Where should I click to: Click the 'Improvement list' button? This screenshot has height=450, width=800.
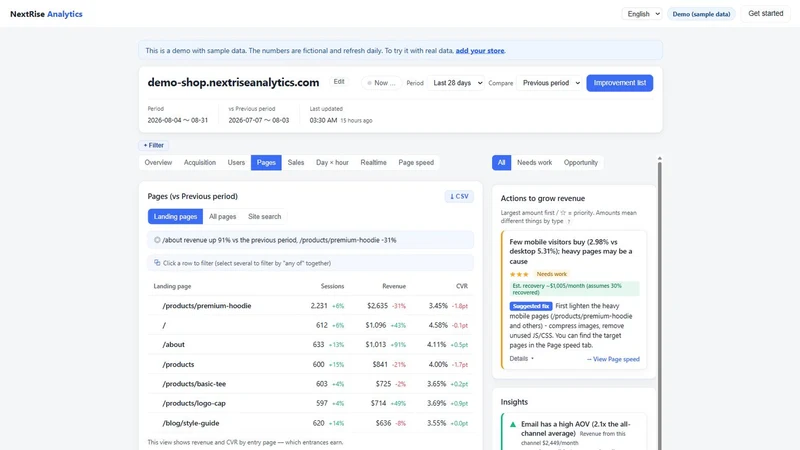tap(620, 83)
